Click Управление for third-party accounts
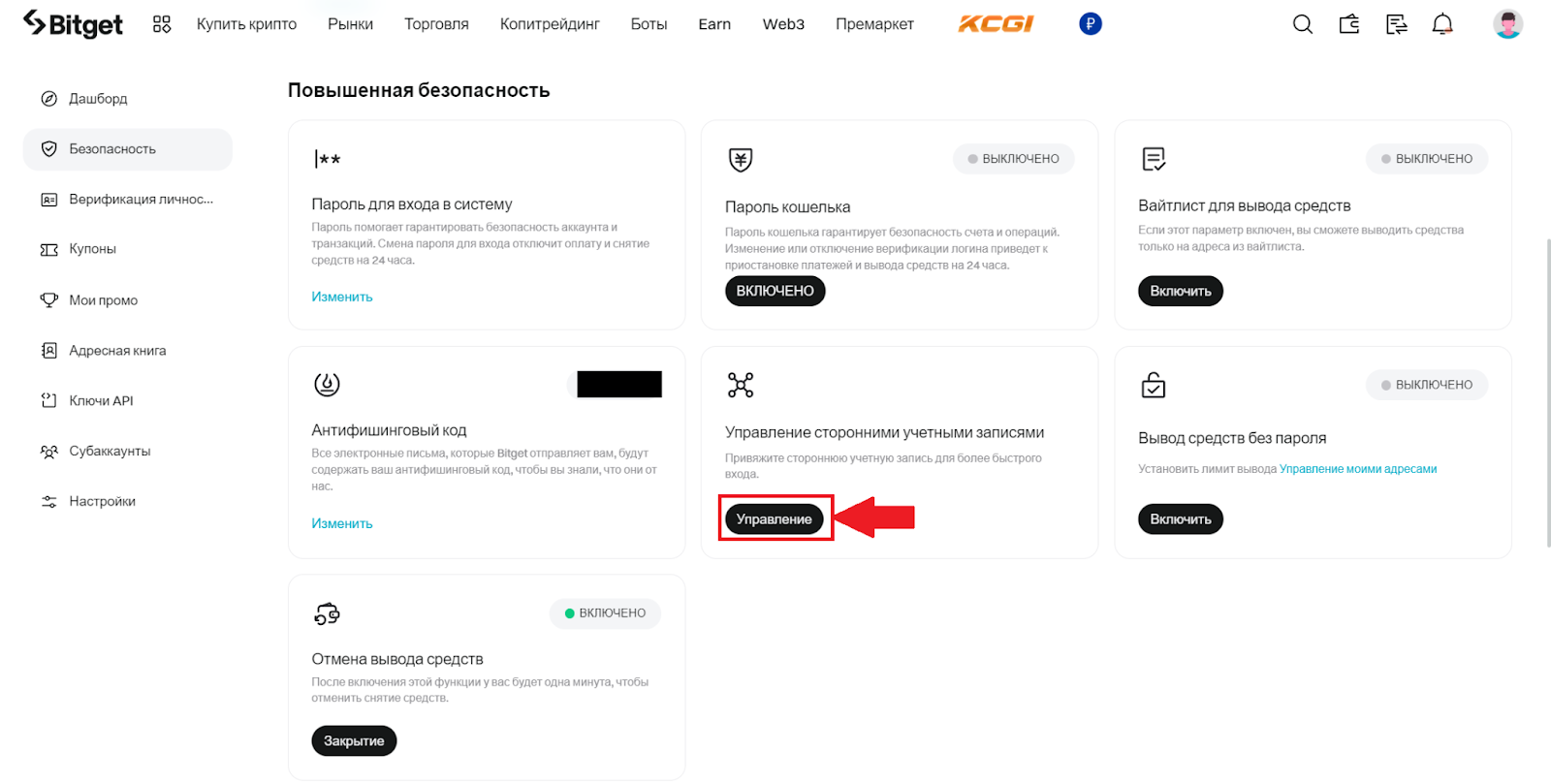 coord(774,519)
